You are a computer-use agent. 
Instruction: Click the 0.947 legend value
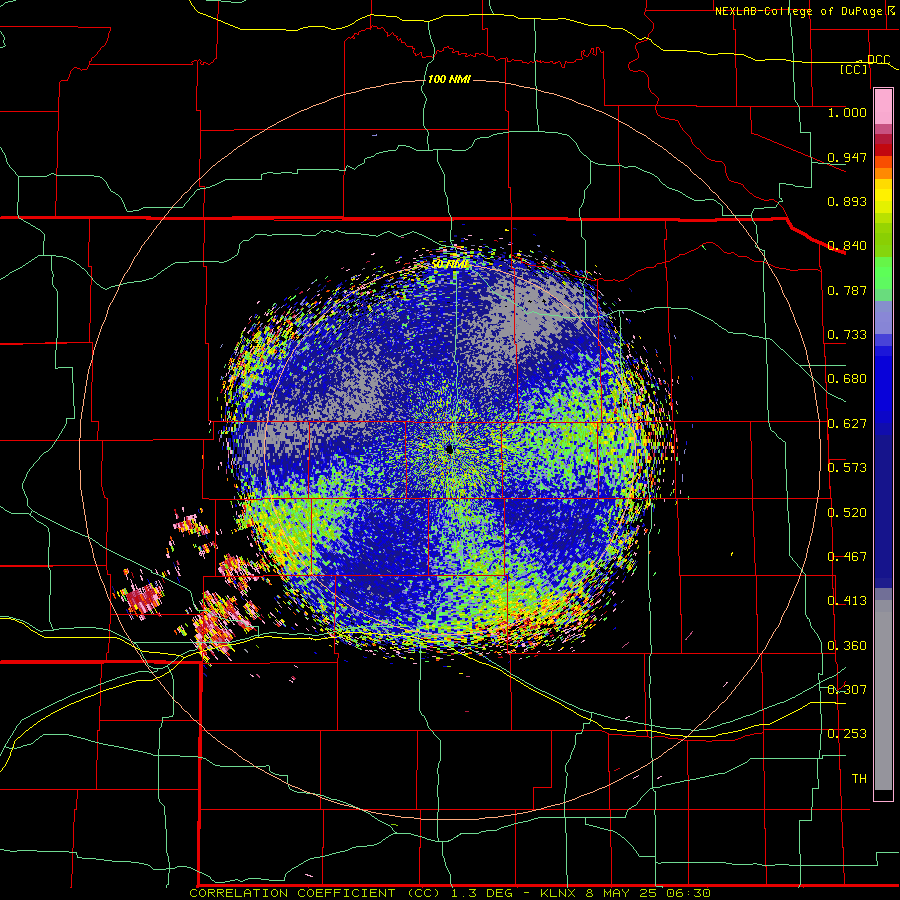tap(847, 157)
